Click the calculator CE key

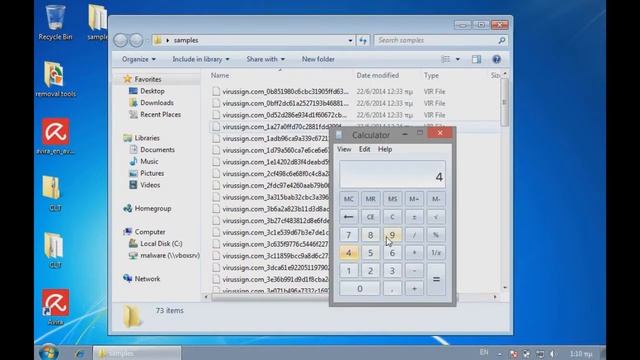click(371, 217)
